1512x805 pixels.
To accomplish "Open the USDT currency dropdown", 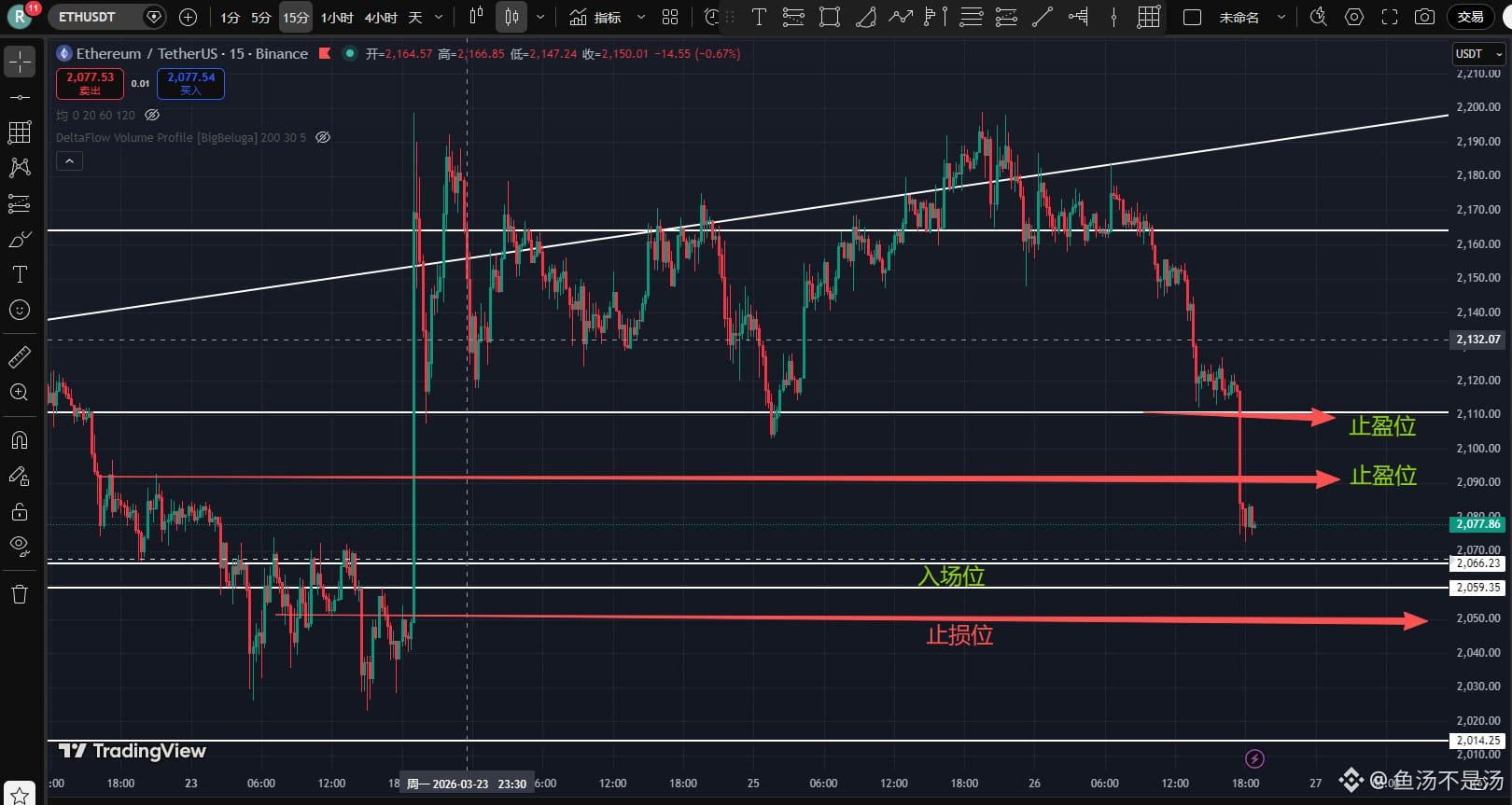I will (1479, 54).
